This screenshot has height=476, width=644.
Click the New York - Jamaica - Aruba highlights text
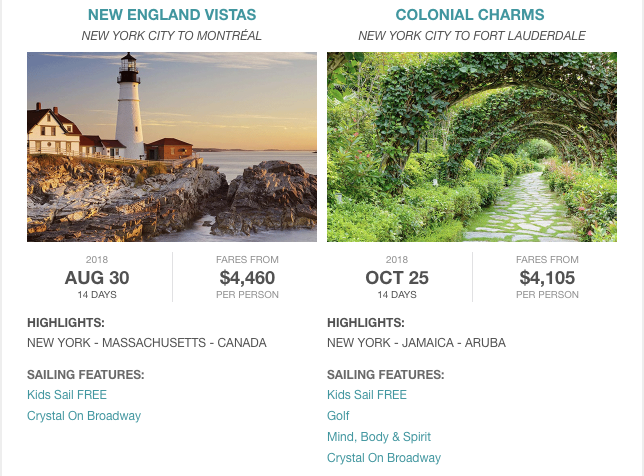(x=416, y=343)
